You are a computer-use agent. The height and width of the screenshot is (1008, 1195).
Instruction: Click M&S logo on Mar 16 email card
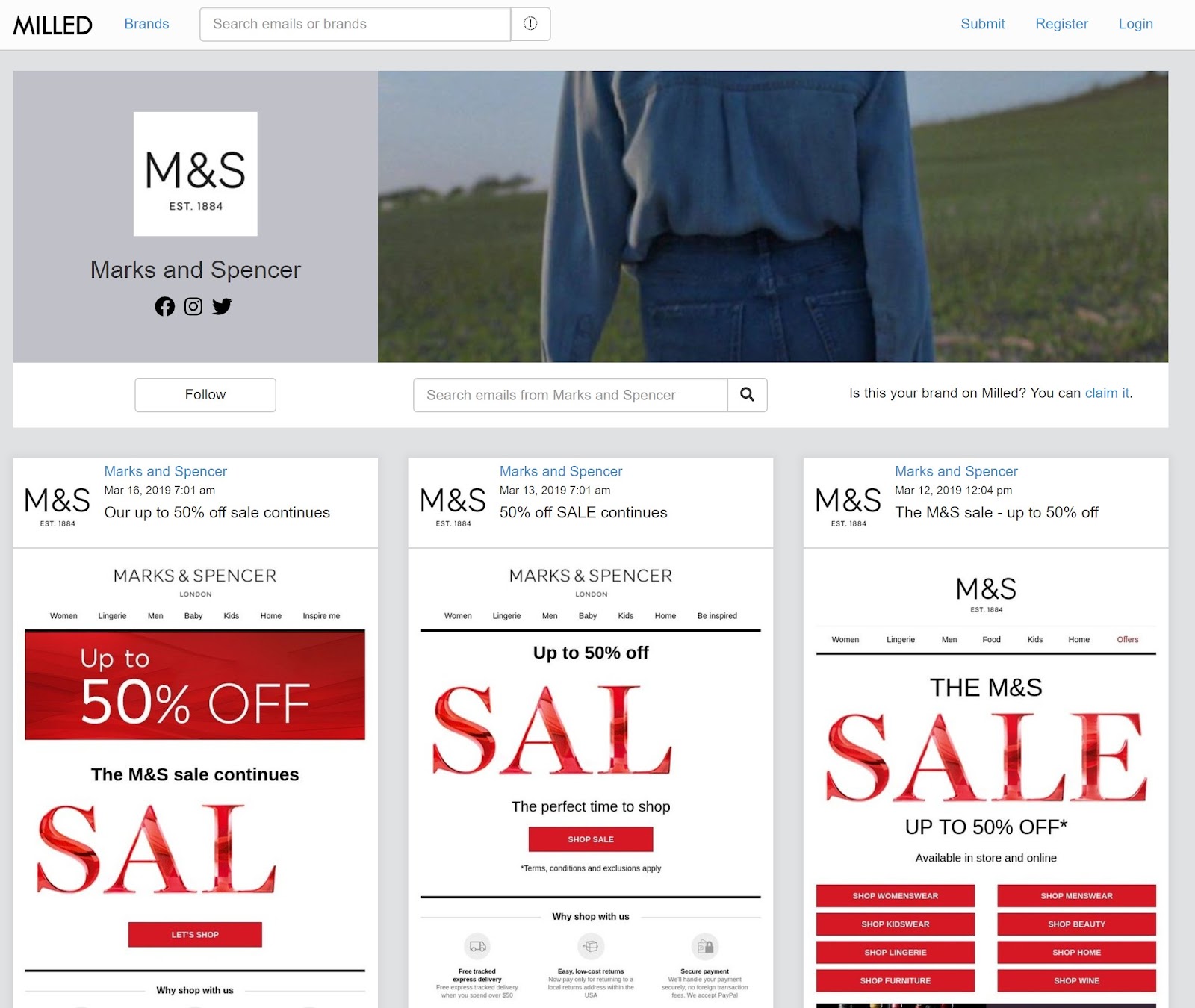tap(58, 505)
